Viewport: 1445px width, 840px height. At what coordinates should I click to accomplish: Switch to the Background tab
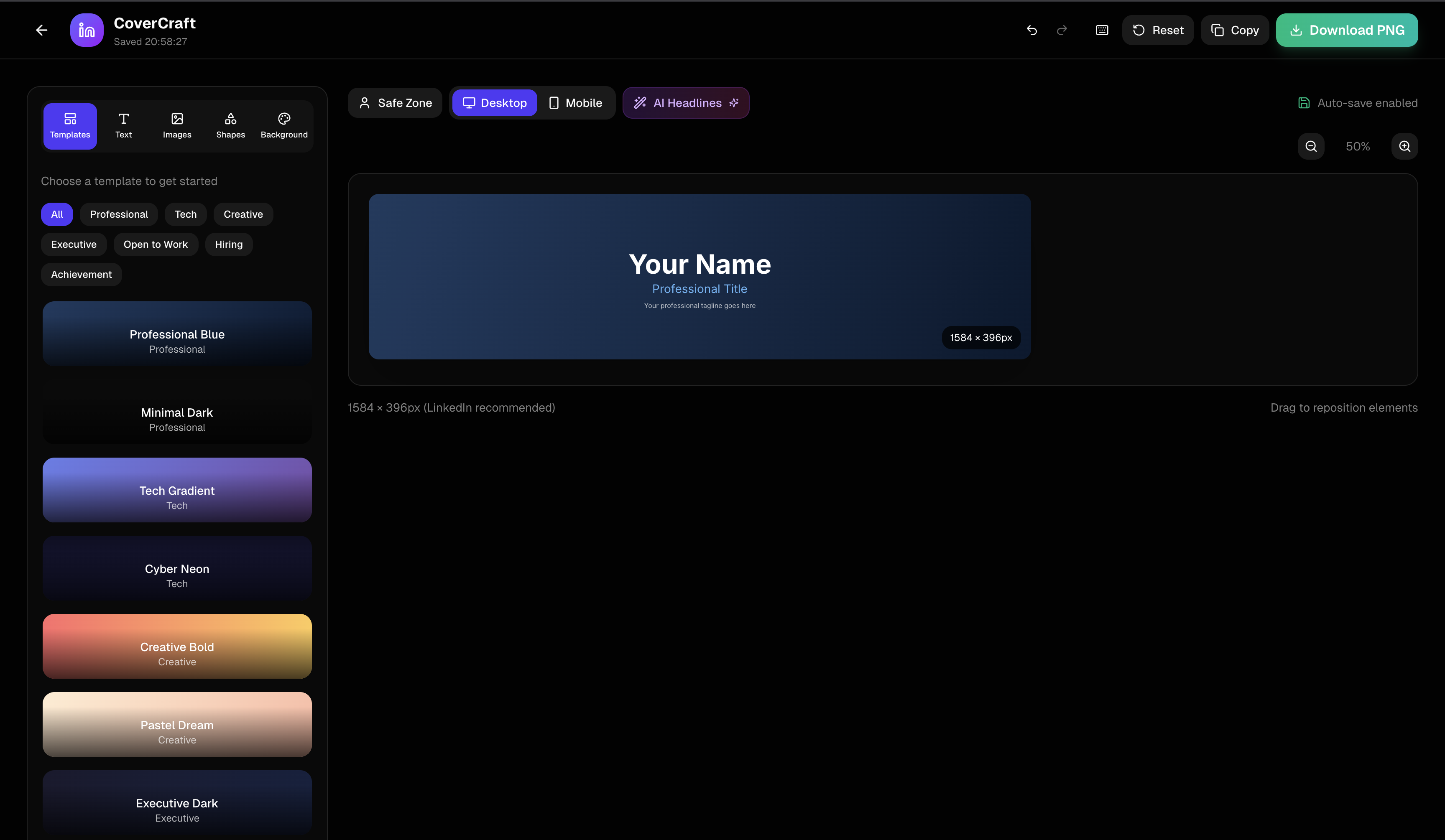pos(284,125)
